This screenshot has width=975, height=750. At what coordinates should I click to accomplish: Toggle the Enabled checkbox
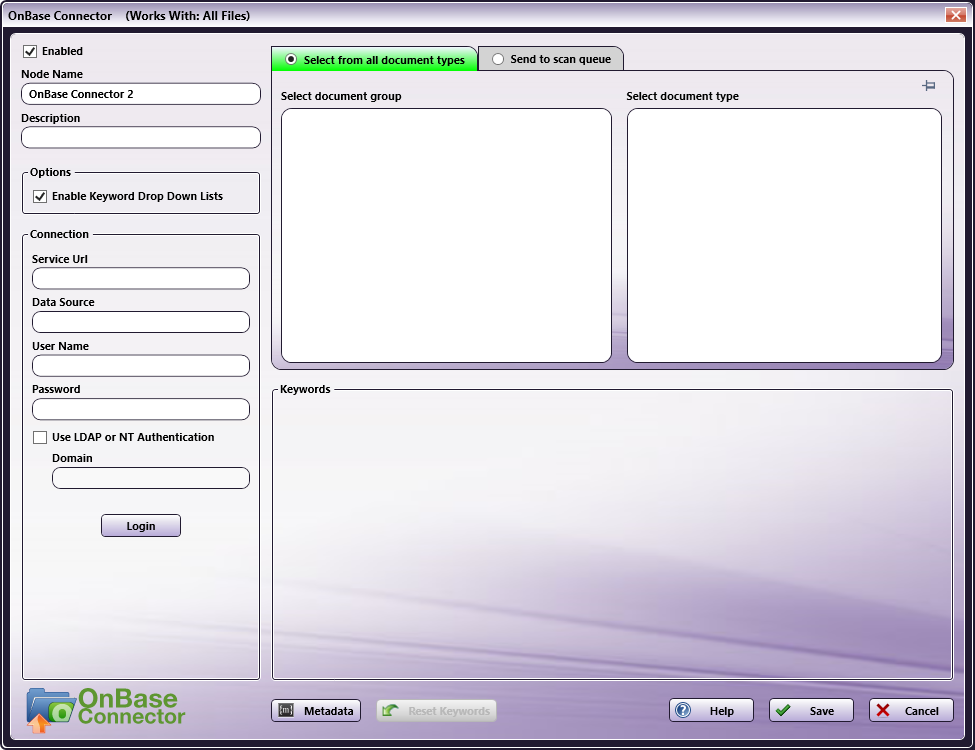click(x=29, y=51)
